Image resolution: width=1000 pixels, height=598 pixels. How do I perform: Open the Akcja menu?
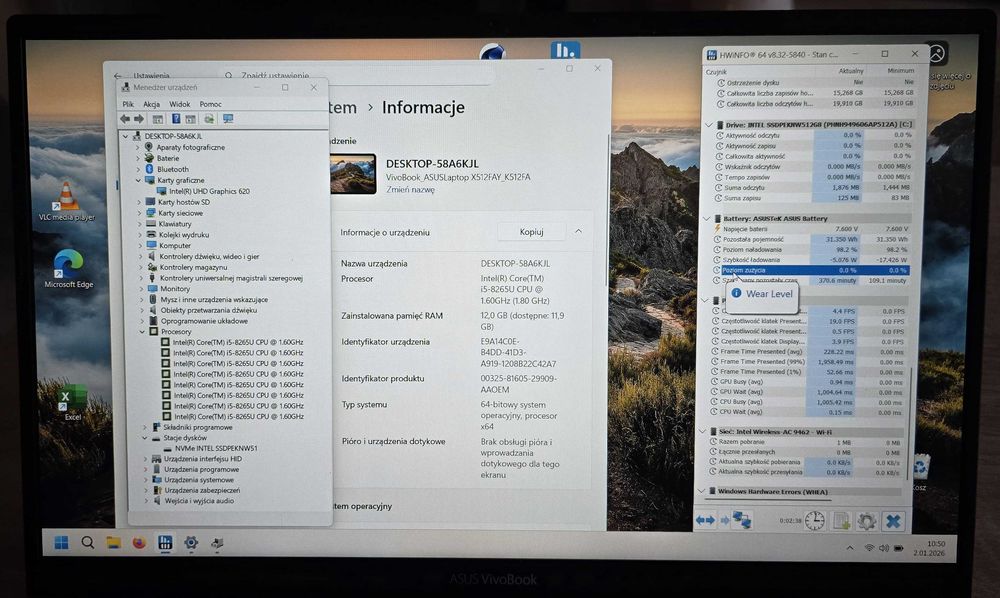152,104
